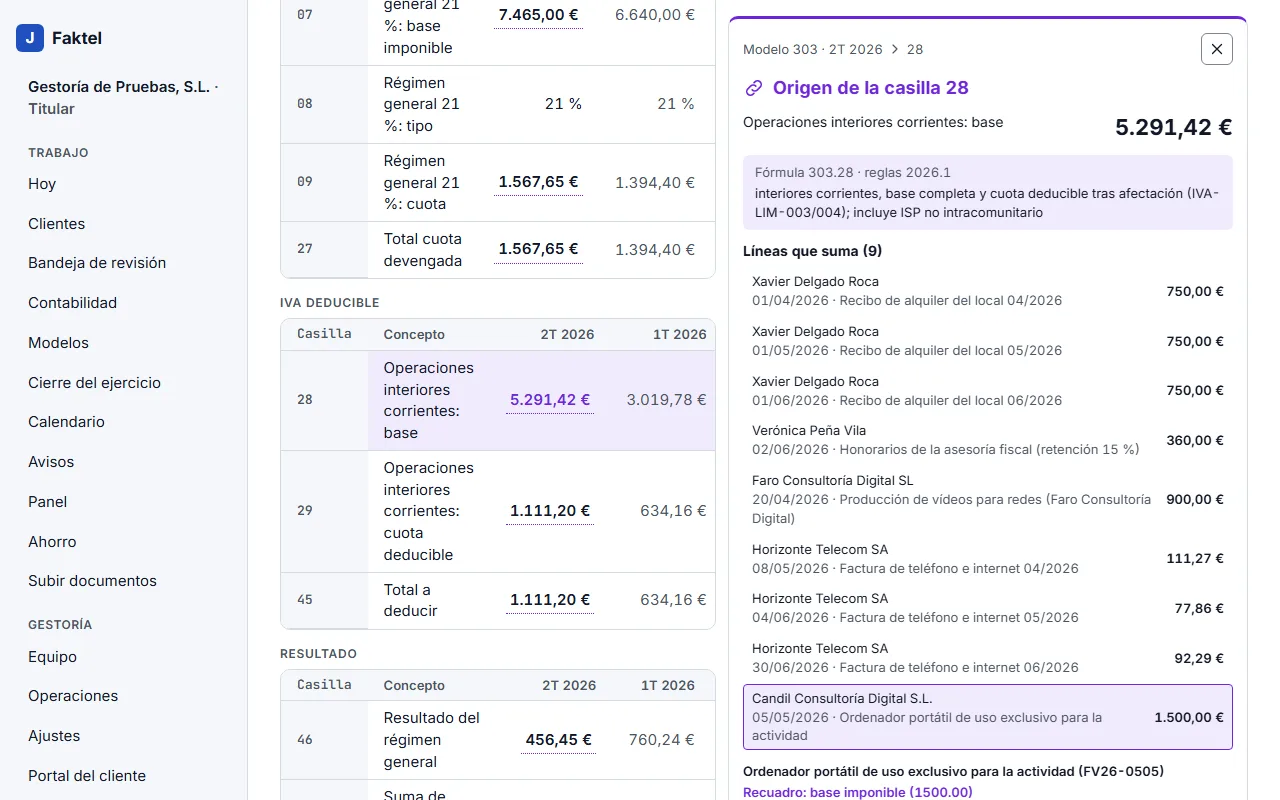Image resolution: width=1280 pixels, height=800 pixels.
Task: Click the Gestoría de Pruebas, S.L. account name
Action: tap(119, 87)
